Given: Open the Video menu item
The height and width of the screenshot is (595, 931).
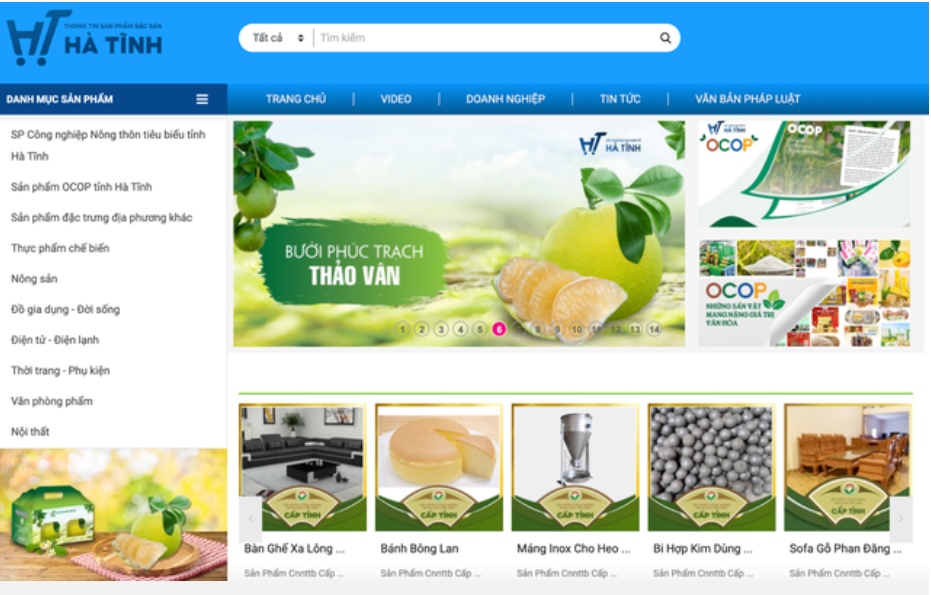Looking at the screenshot, I should tap(396, 99).
